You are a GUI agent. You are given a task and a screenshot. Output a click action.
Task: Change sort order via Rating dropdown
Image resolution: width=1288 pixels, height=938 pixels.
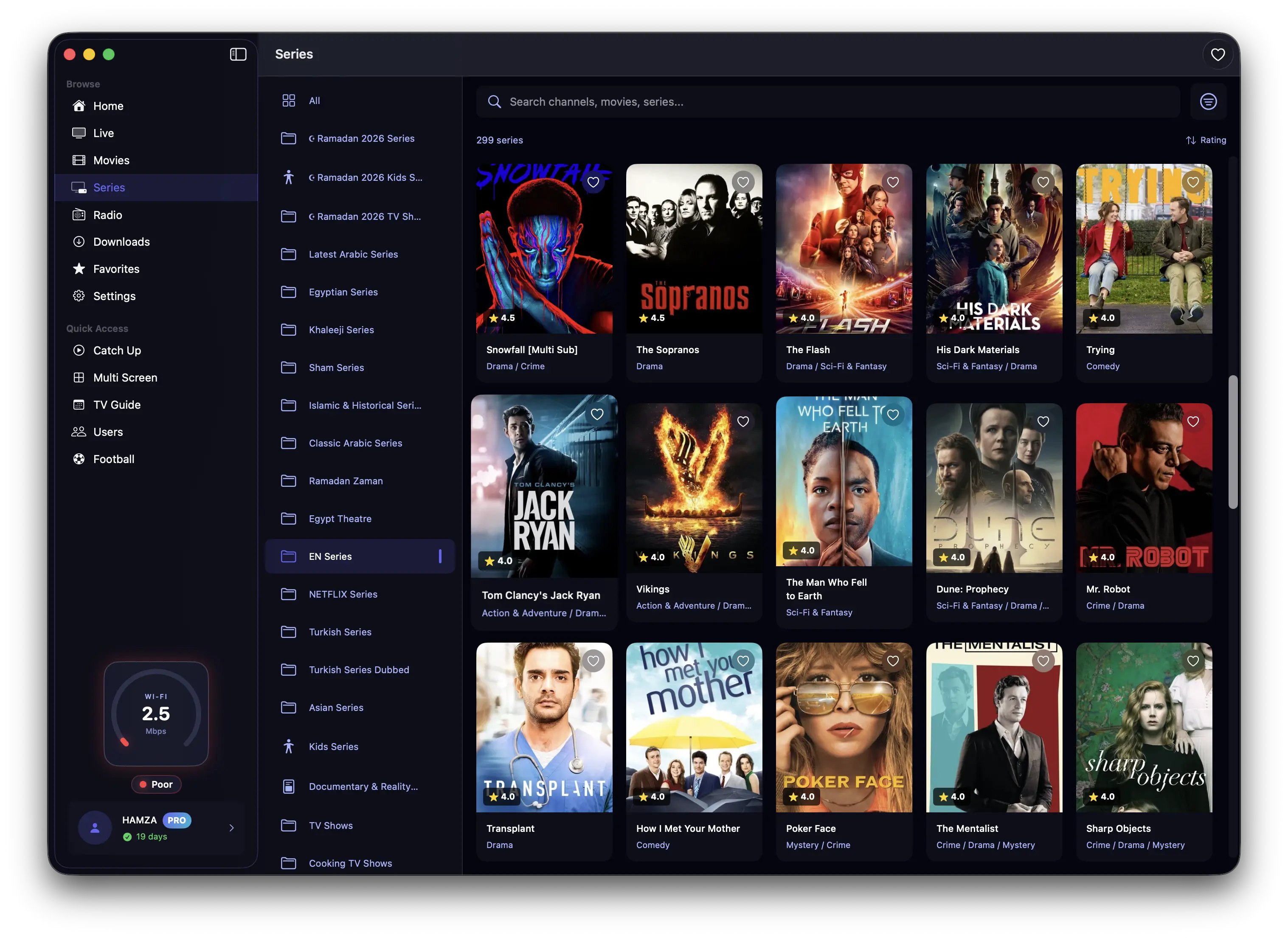point(1205,140)
